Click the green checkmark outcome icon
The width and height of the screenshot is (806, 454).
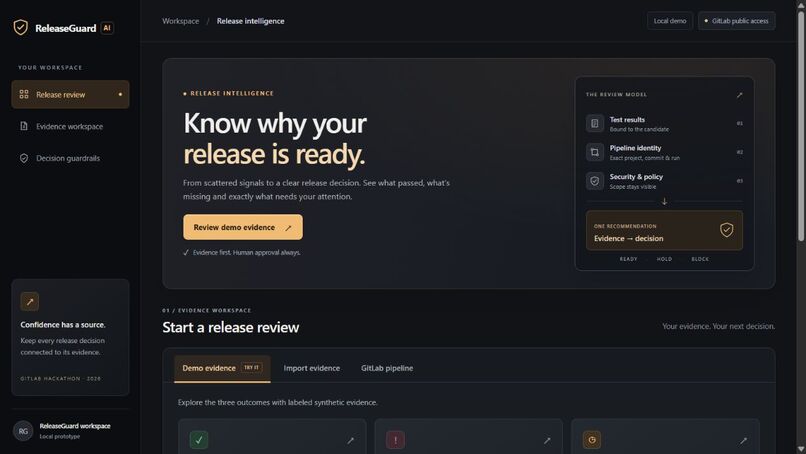point(199,440)
